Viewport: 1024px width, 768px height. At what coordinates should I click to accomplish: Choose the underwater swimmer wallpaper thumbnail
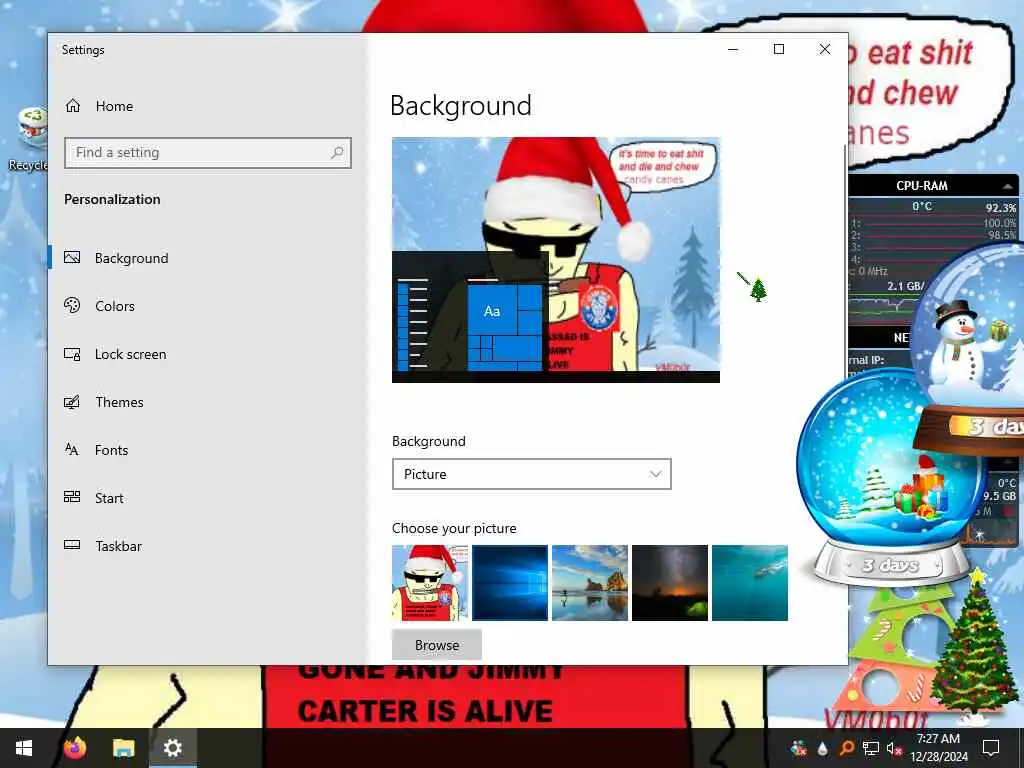click(x=750, y=583)
